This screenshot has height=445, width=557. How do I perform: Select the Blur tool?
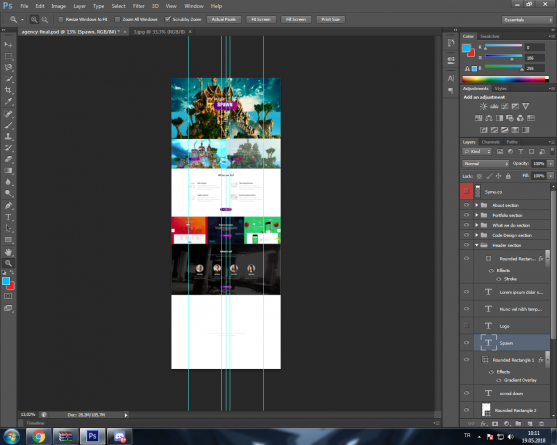click(x=8, y=182)
